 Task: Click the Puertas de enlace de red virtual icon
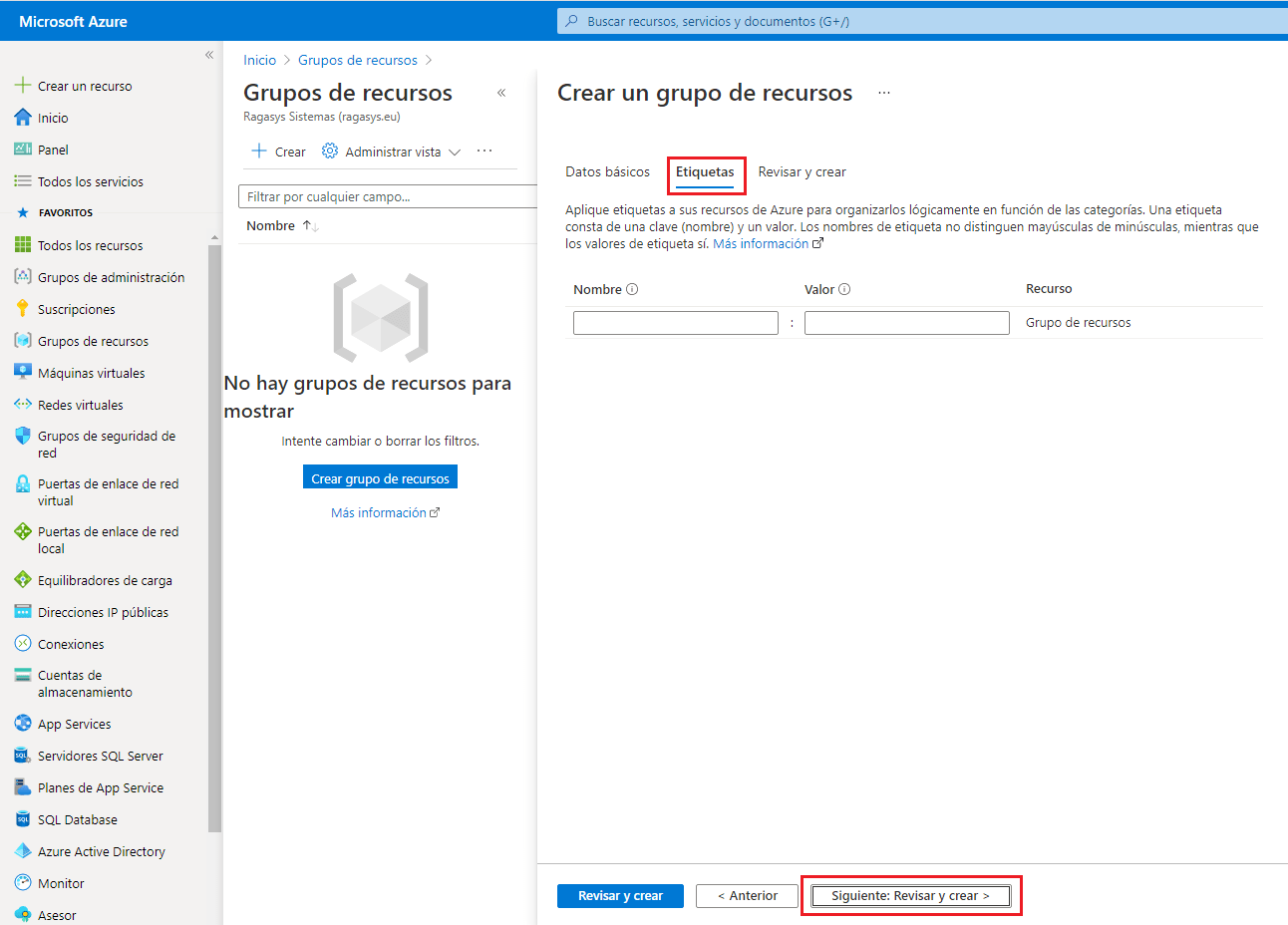(x=23, y=484)
